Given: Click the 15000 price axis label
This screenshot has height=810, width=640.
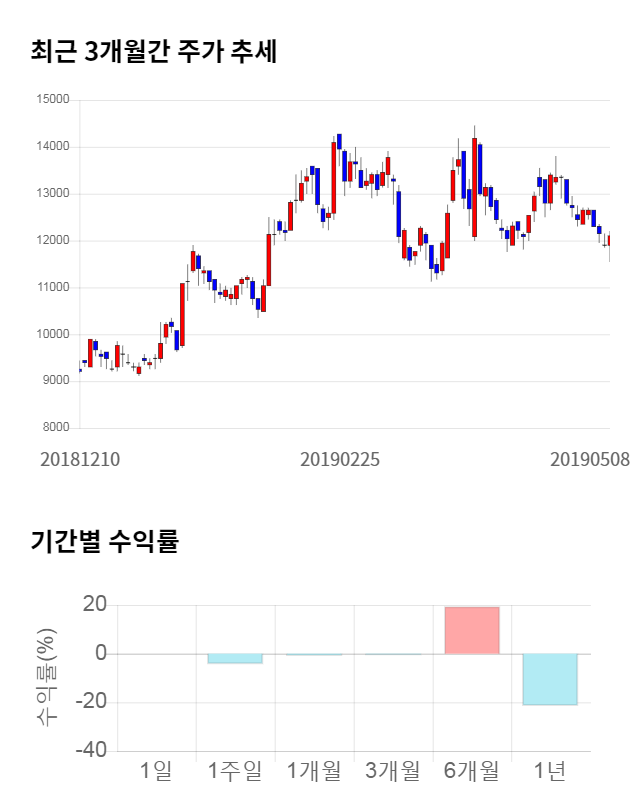Looking at the screenshot, I should pyautogui.click(x=52, y=100).
